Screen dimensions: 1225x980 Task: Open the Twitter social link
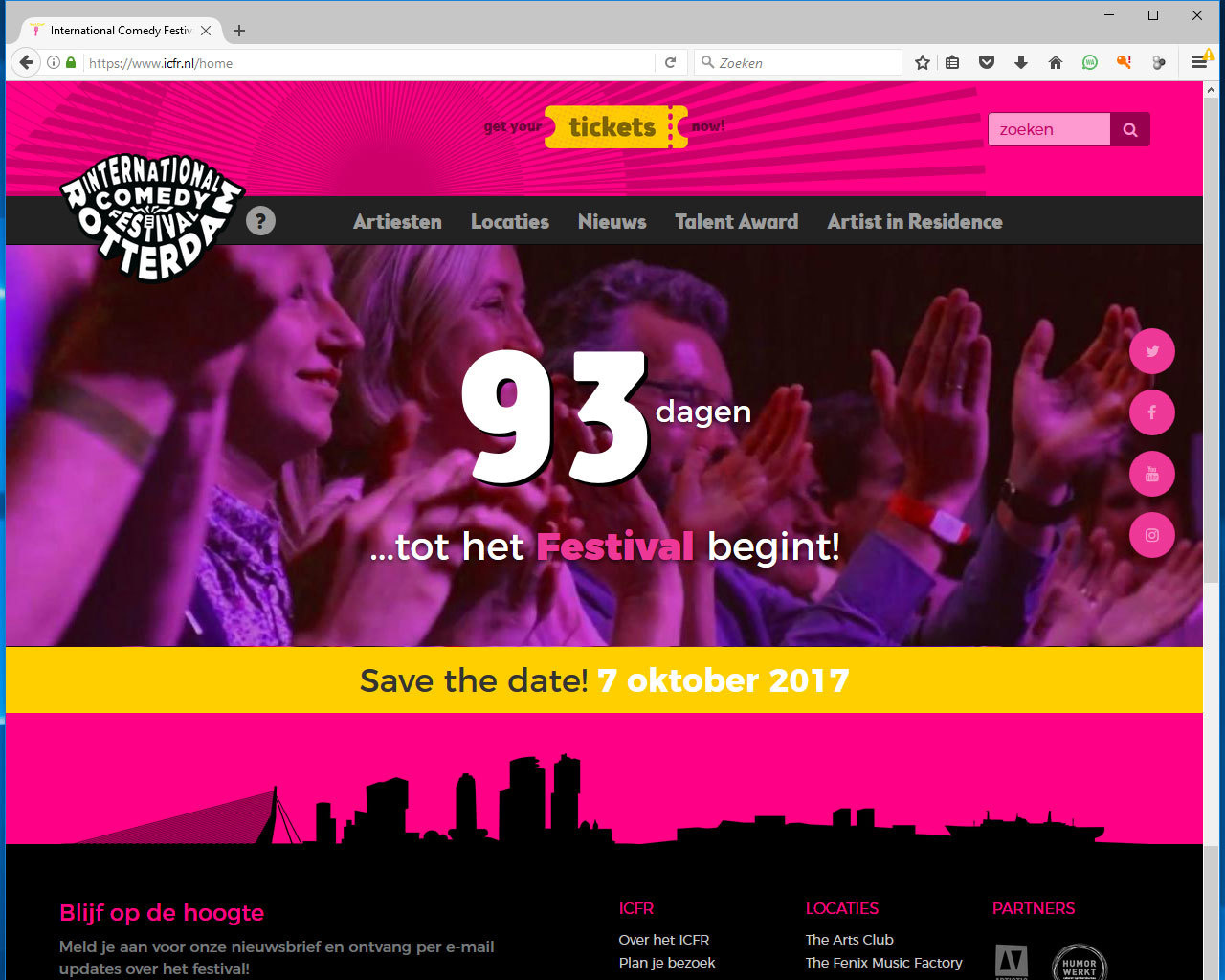(1152, 351)
